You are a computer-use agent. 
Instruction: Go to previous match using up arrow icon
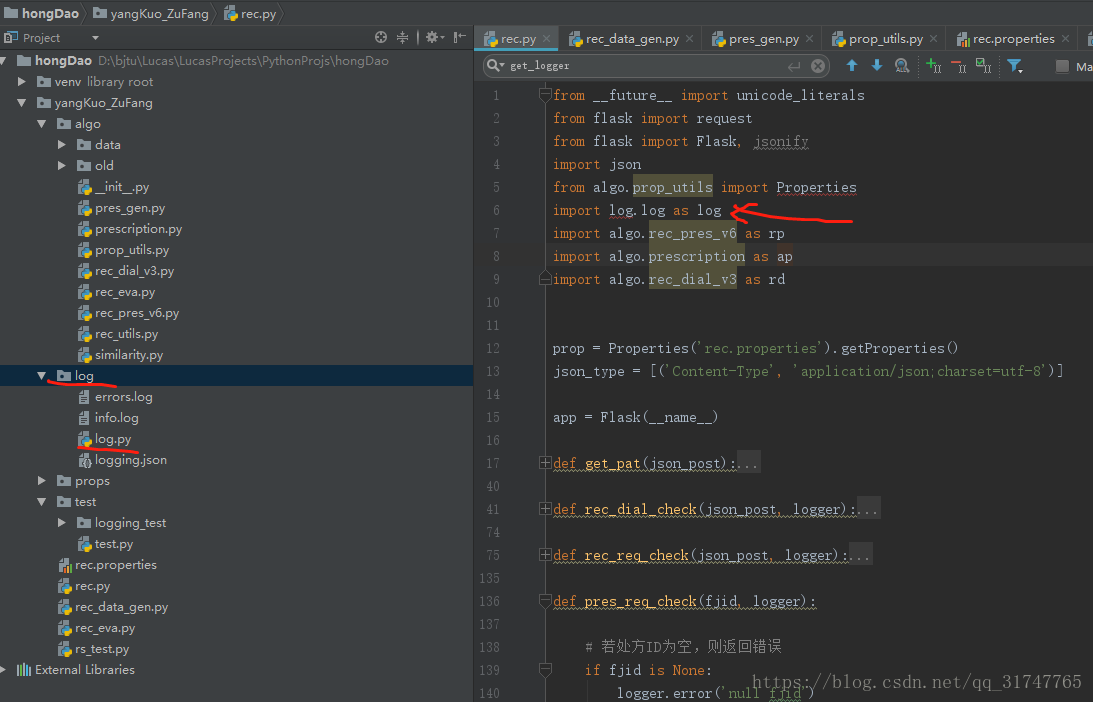click(x=851, y=65)
